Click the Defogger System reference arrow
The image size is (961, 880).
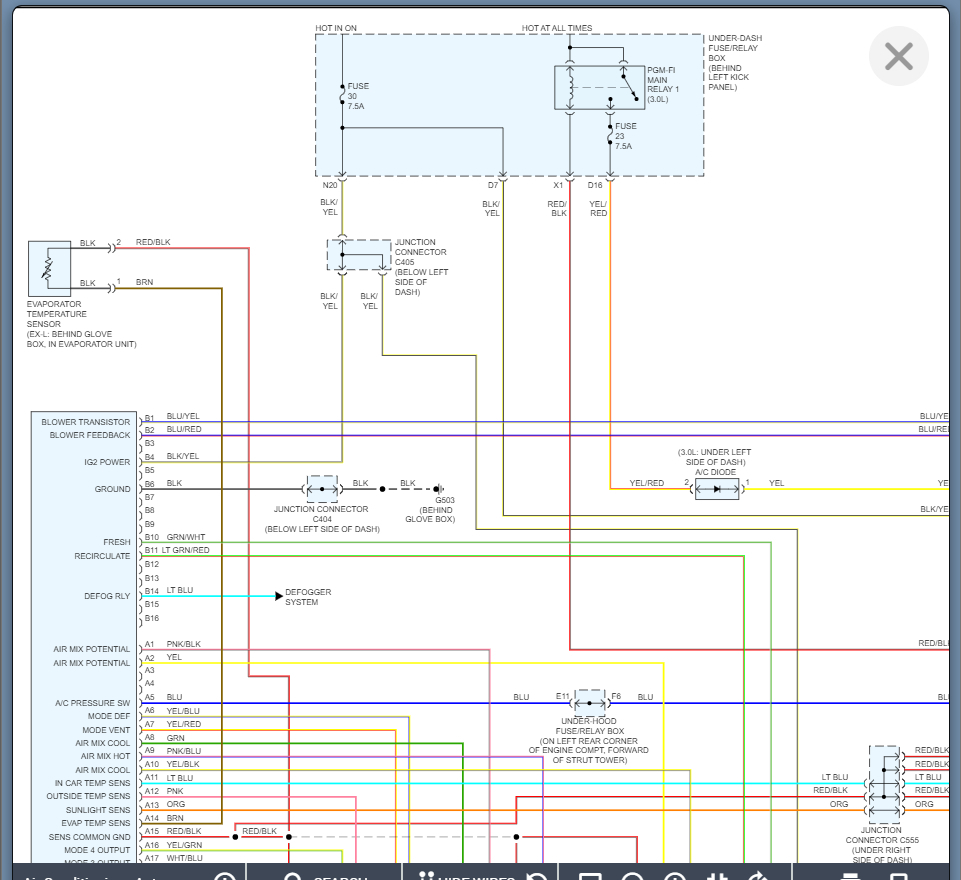280,596
